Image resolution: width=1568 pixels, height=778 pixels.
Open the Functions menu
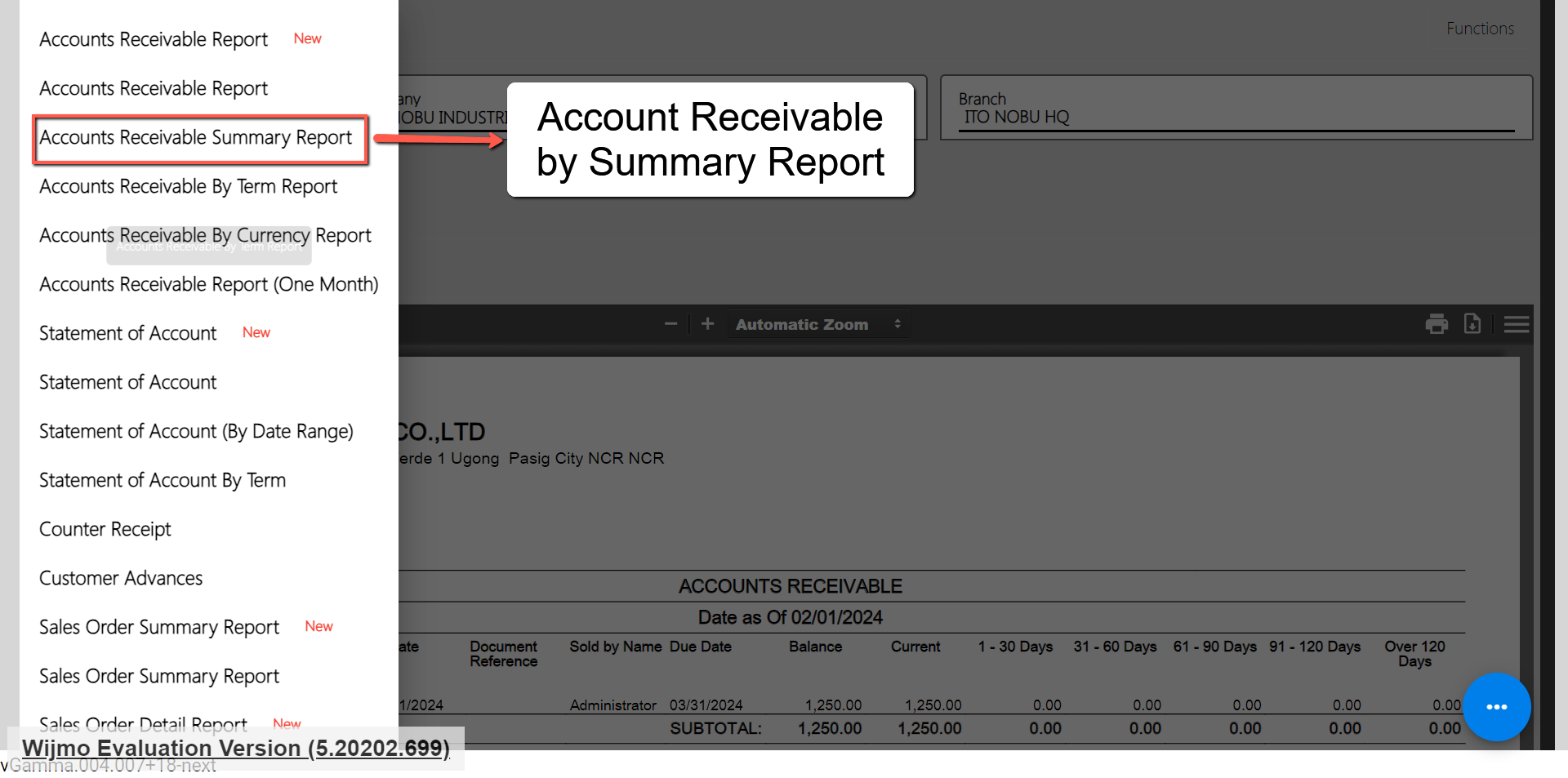[1479, 29]
